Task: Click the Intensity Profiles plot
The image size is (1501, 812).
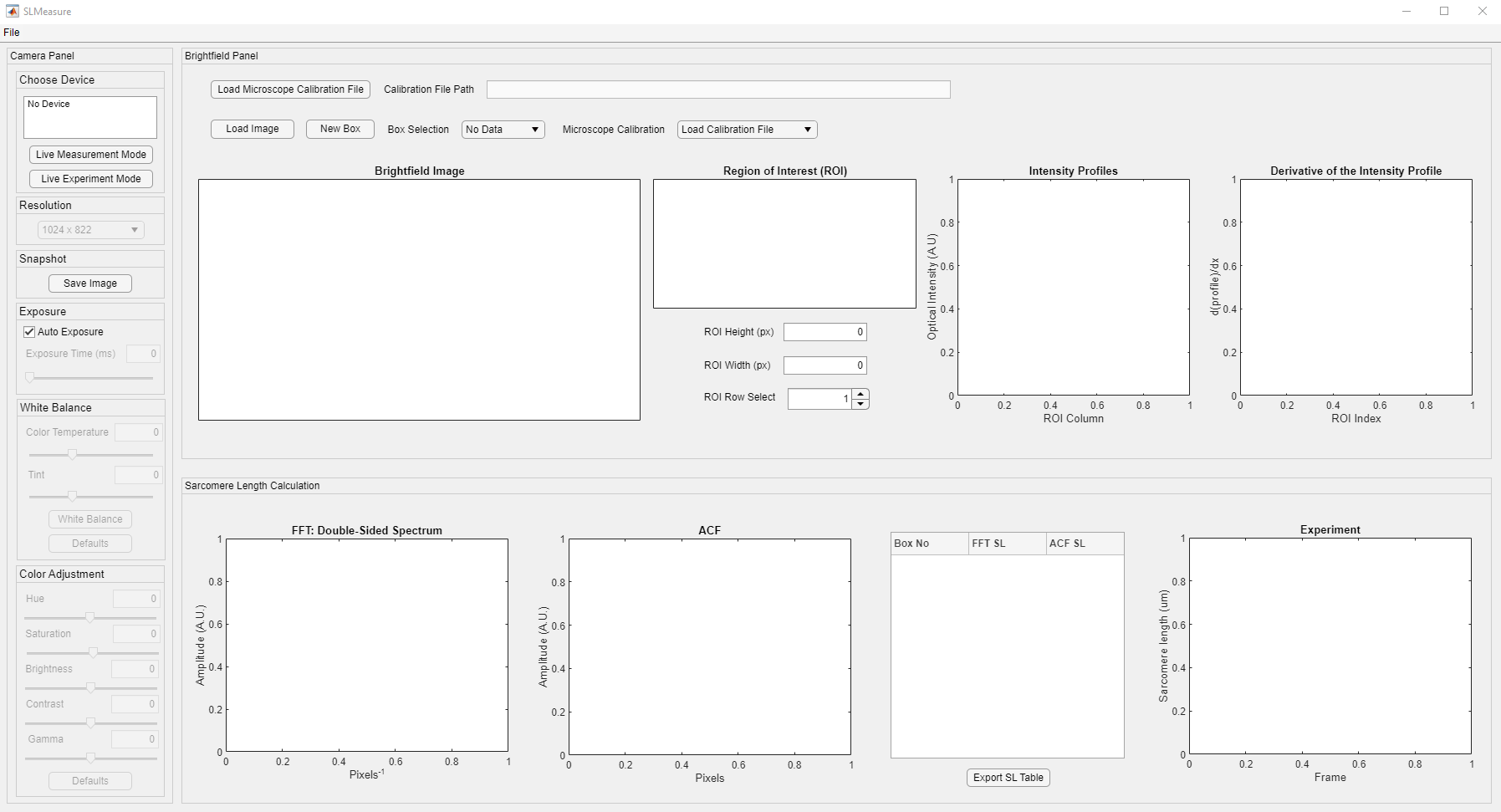Action: click(1074, 287)
